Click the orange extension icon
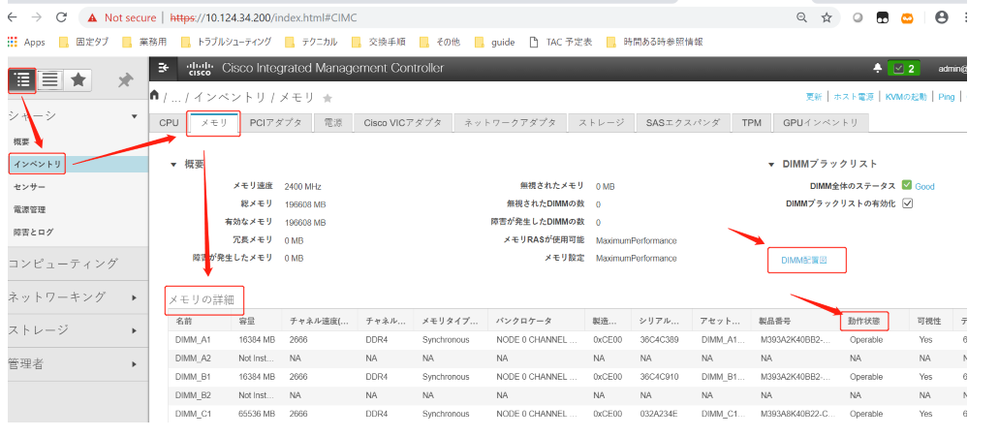The height and width of the screenshot is (436, 999). pos(907,18)
